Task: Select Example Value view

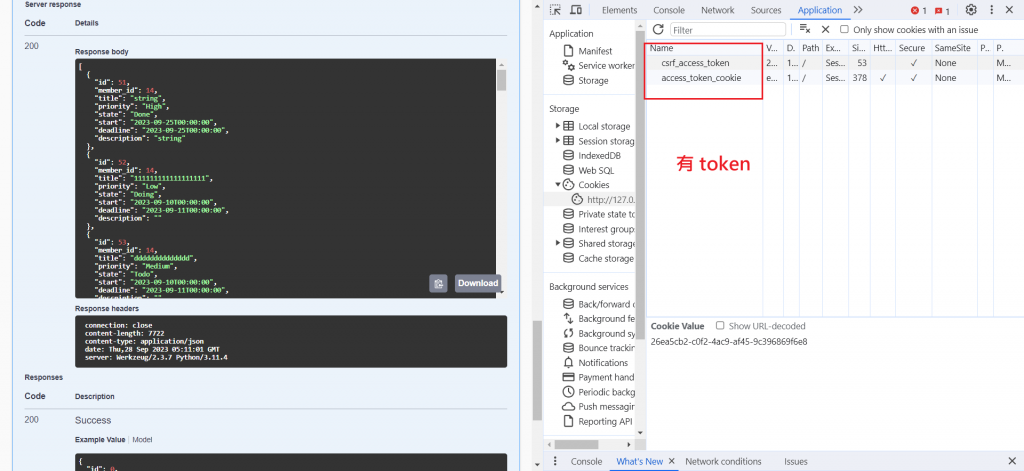Action: (x=100, y=440)
